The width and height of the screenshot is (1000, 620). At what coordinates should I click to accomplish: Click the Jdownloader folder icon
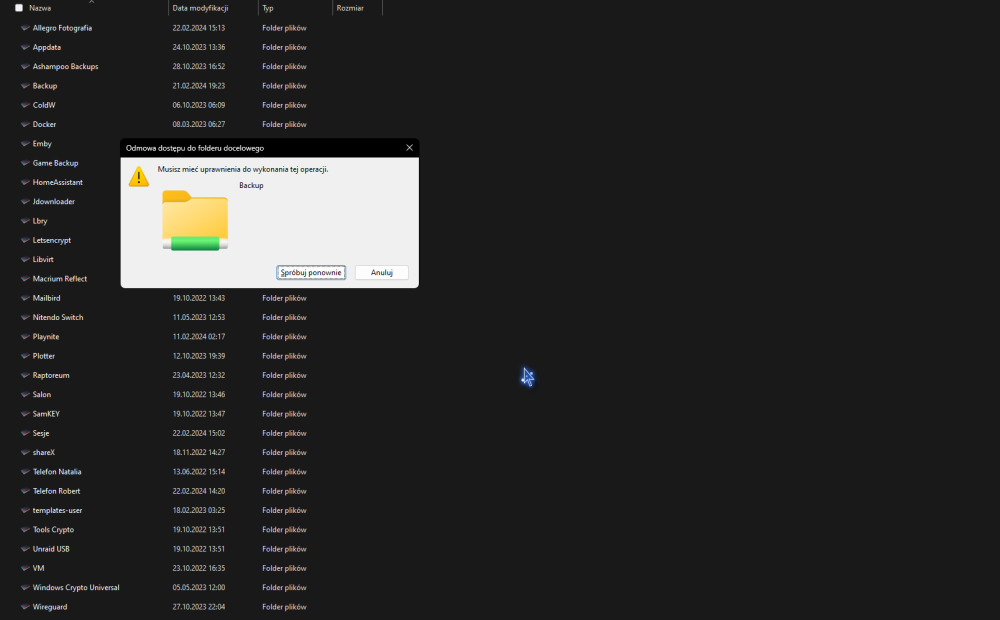[26, 202]
